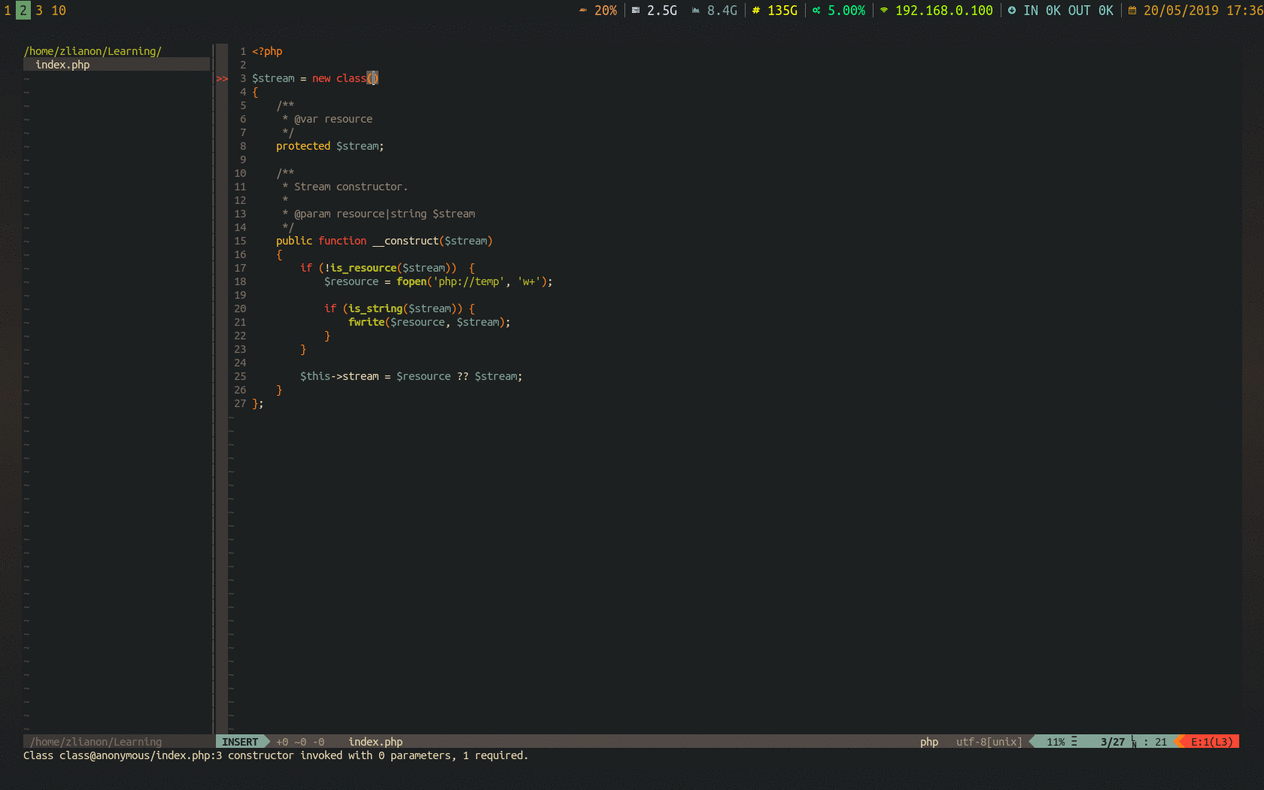Click line number 27 in the gutter
This screenshot has height=790, width=1264.
pyautogui.click(x=239, y=402)
